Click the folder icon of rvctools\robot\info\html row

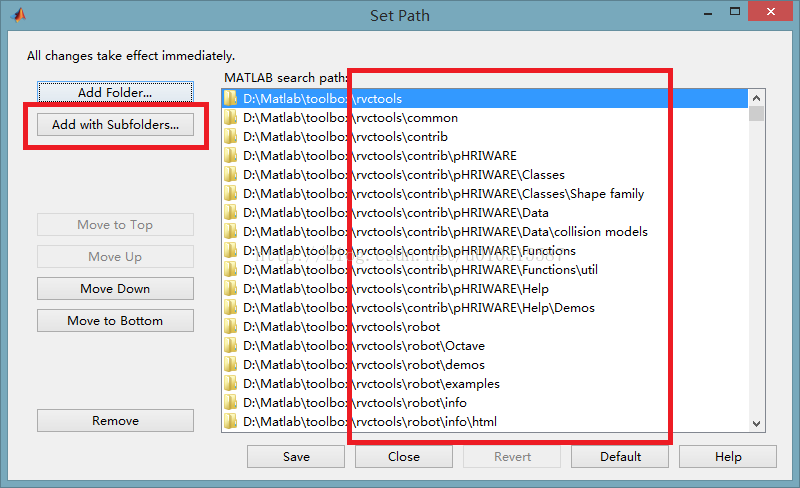(231, 422)
